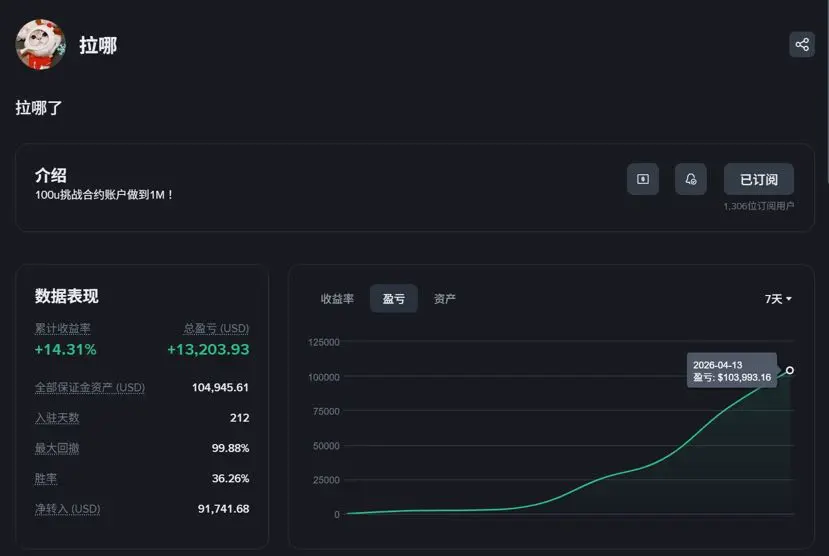Click the 总盈亏 (USD) label
This screenshot has height=556, width=829.
[216, 329]
